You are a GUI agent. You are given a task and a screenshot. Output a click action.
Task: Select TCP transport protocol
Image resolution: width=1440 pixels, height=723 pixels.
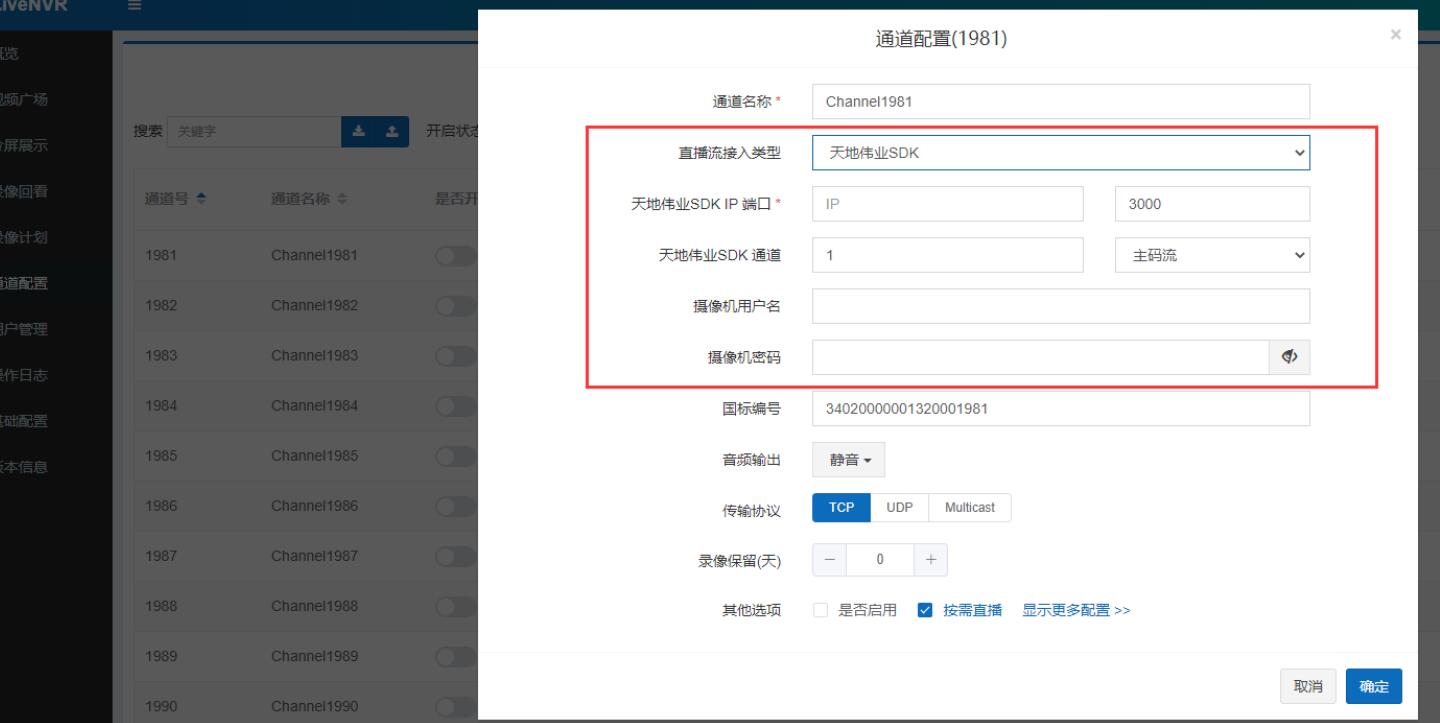tap(841, 508)
